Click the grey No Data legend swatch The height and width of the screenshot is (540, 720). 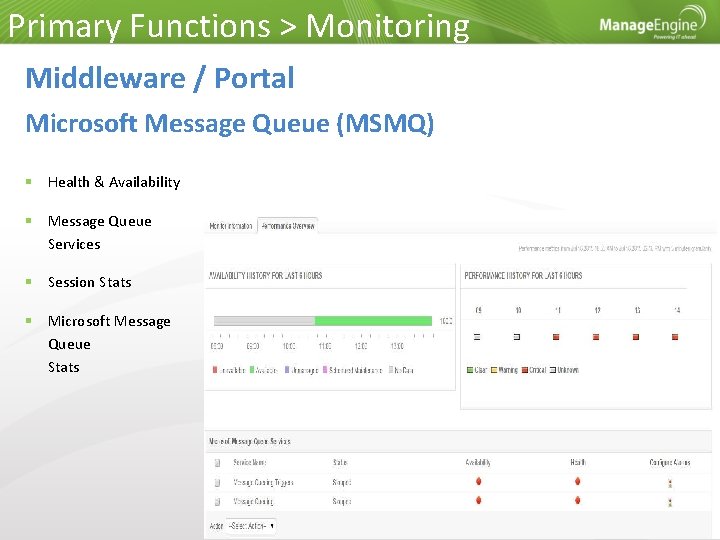point(391,370)
